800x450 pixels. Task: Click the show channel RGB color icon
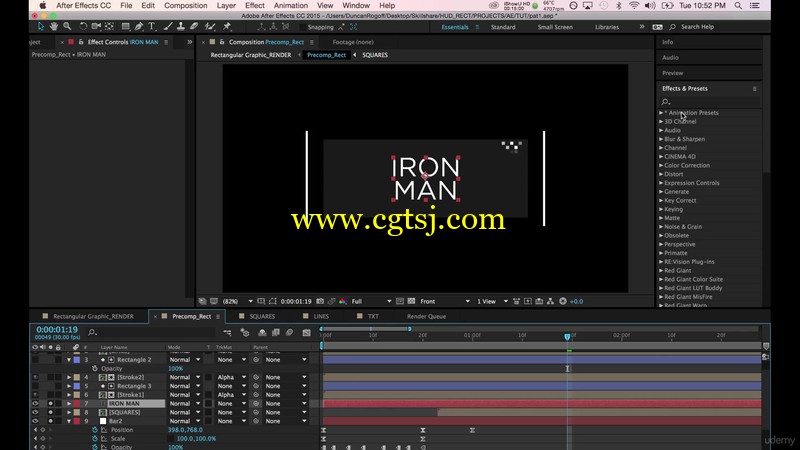pyautogui.click(x=342, y=302)
